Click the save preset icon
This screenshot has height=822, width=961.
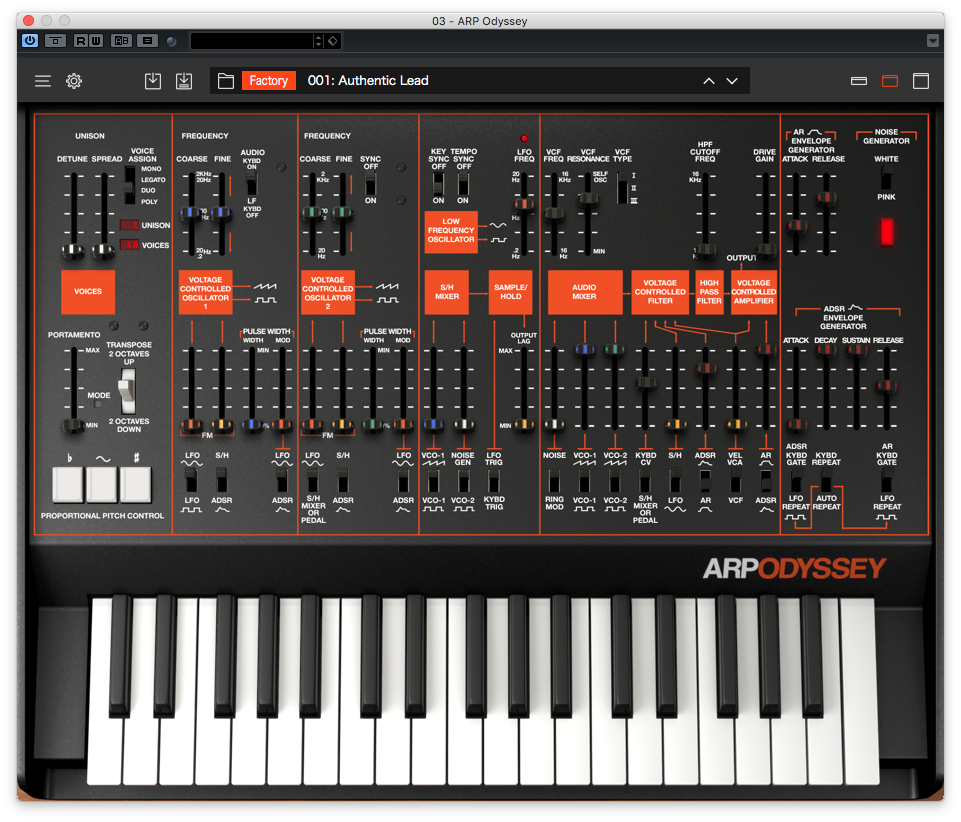pyautogui.click(x=153, y=81)
